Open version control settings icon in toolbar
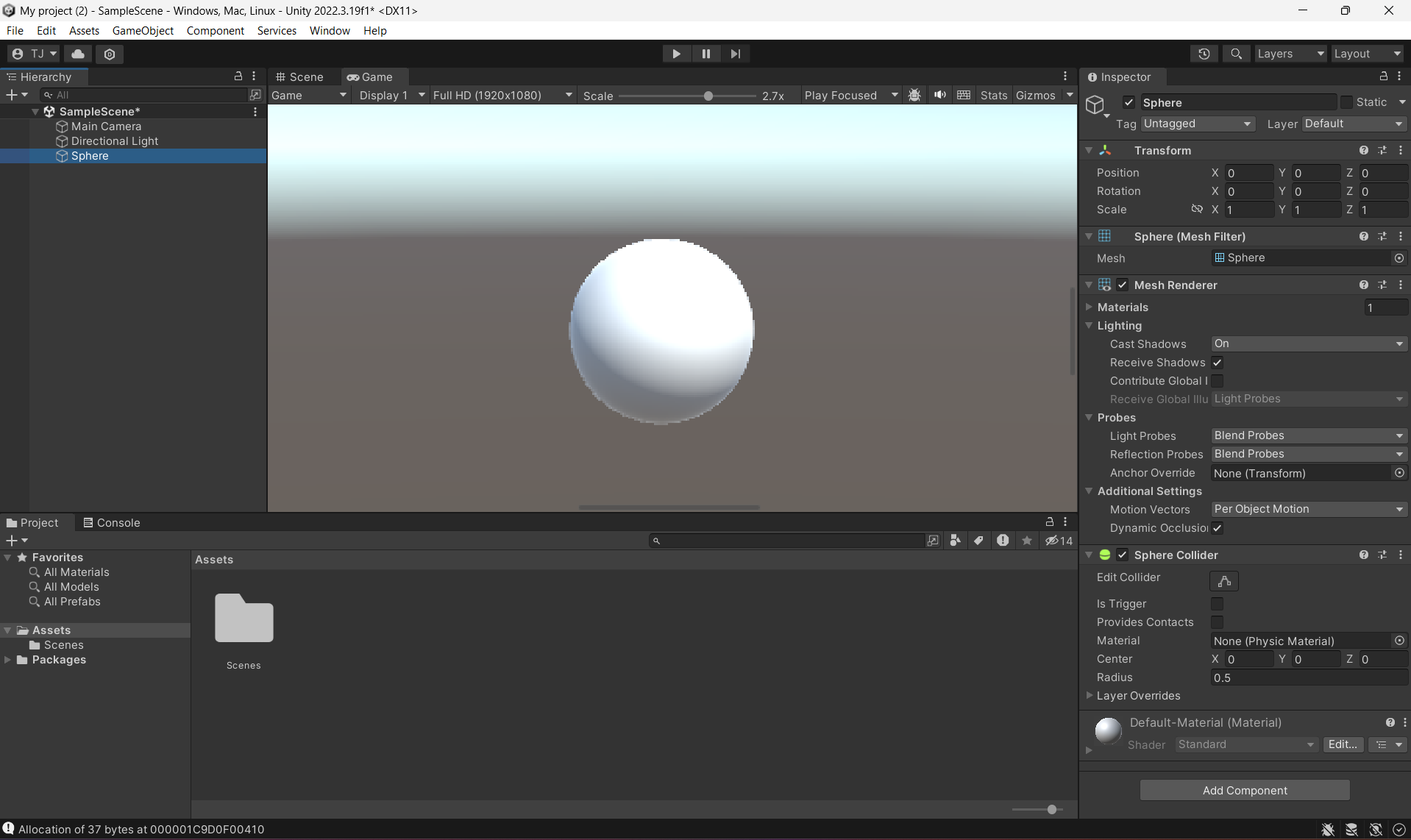The image size is (1411, 840). 110,54
